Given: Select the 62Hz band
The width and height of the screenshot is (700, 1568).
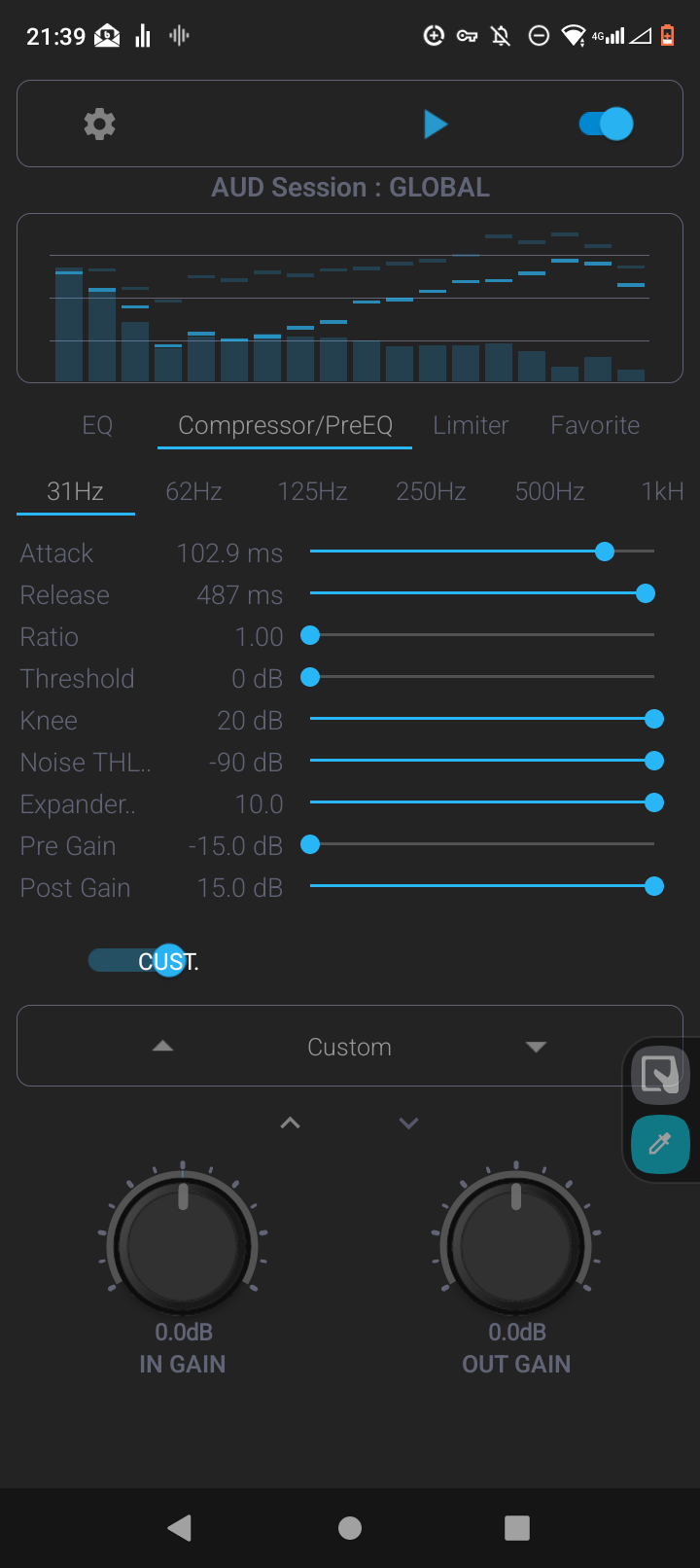Looking at the screenshot, I should (193, 491).
